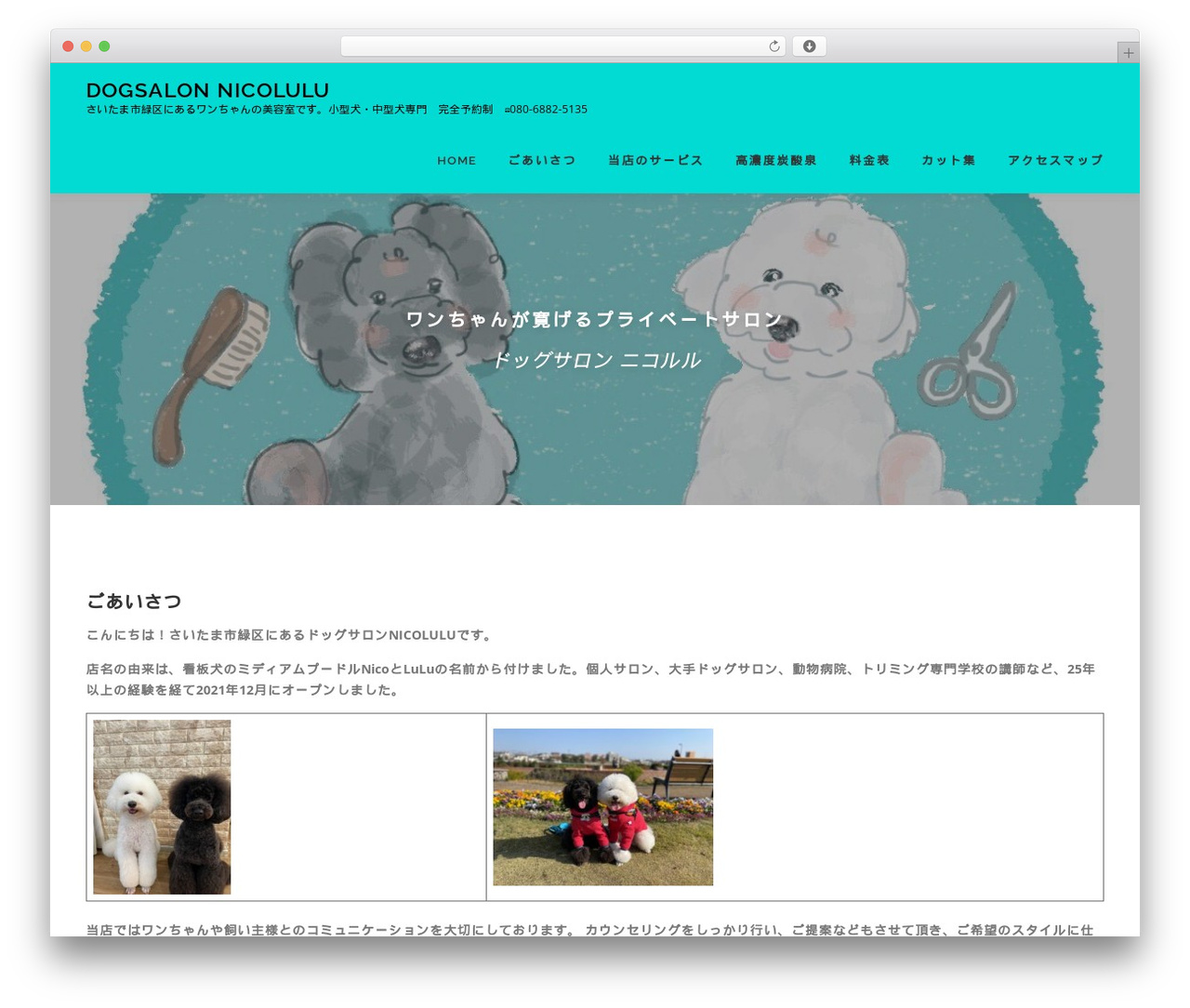Open the アクセスマップ menu item
This screenshot has width=1190, height=1008.
coord(1055,161)
